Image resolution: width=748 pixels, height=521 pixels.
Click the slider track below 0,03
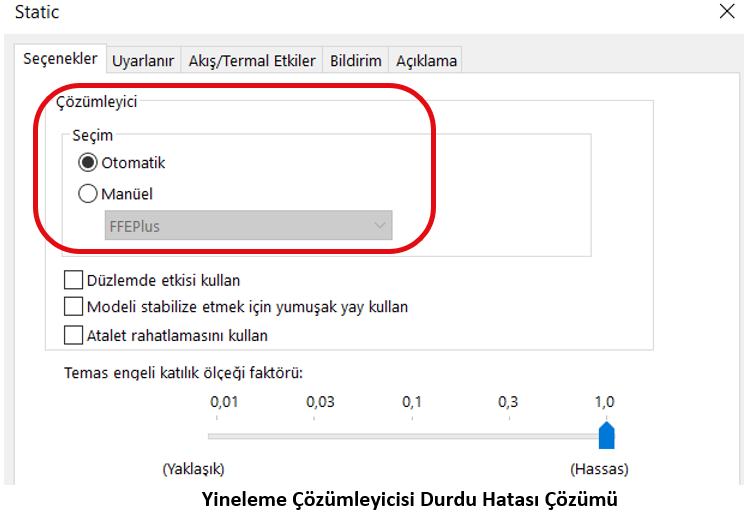pyautogui.click(x=320, y=436)
